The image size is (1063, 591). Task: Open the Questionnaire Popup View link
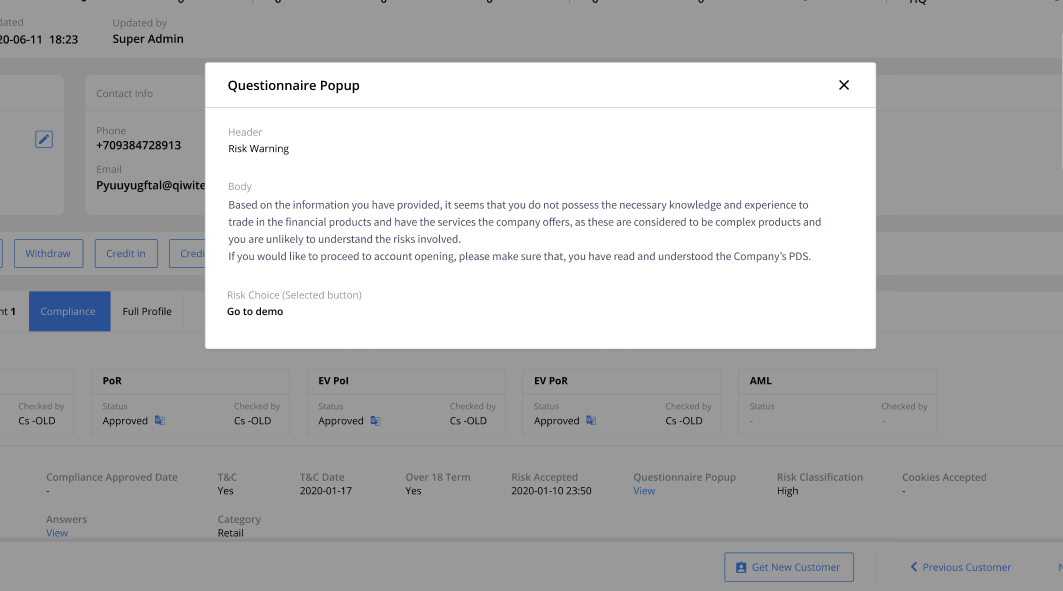645,490
